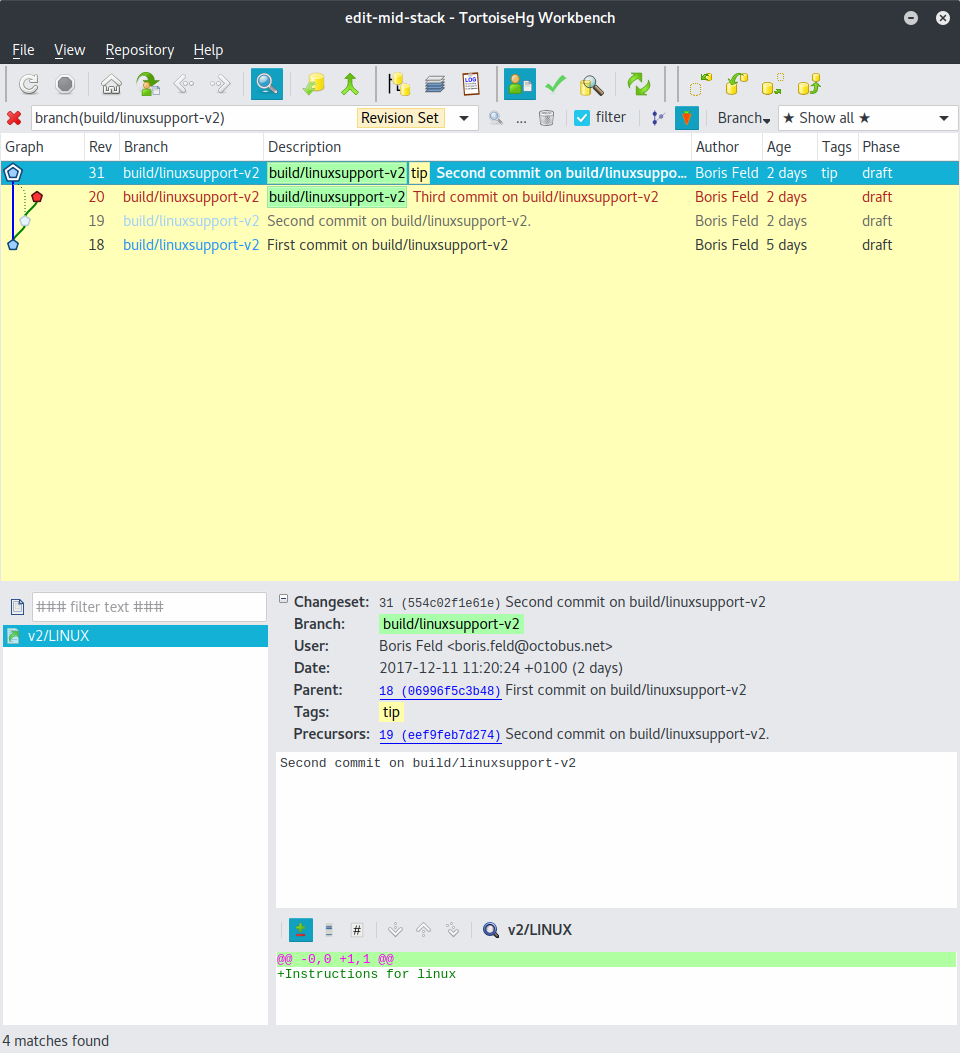Switch to commit view checkmark icon
The height and width of the screenshot is (1053, 960).
(556, 85)
